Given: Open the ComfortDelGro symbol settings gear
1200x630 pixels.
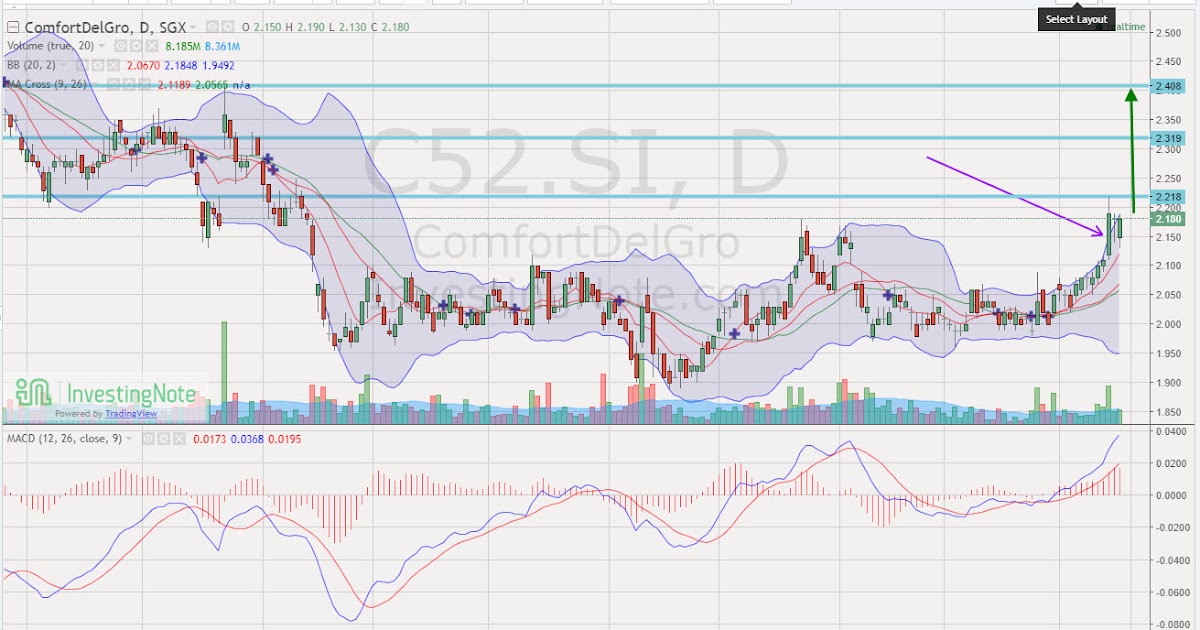Looking at the screenshot, I should 225,27.
